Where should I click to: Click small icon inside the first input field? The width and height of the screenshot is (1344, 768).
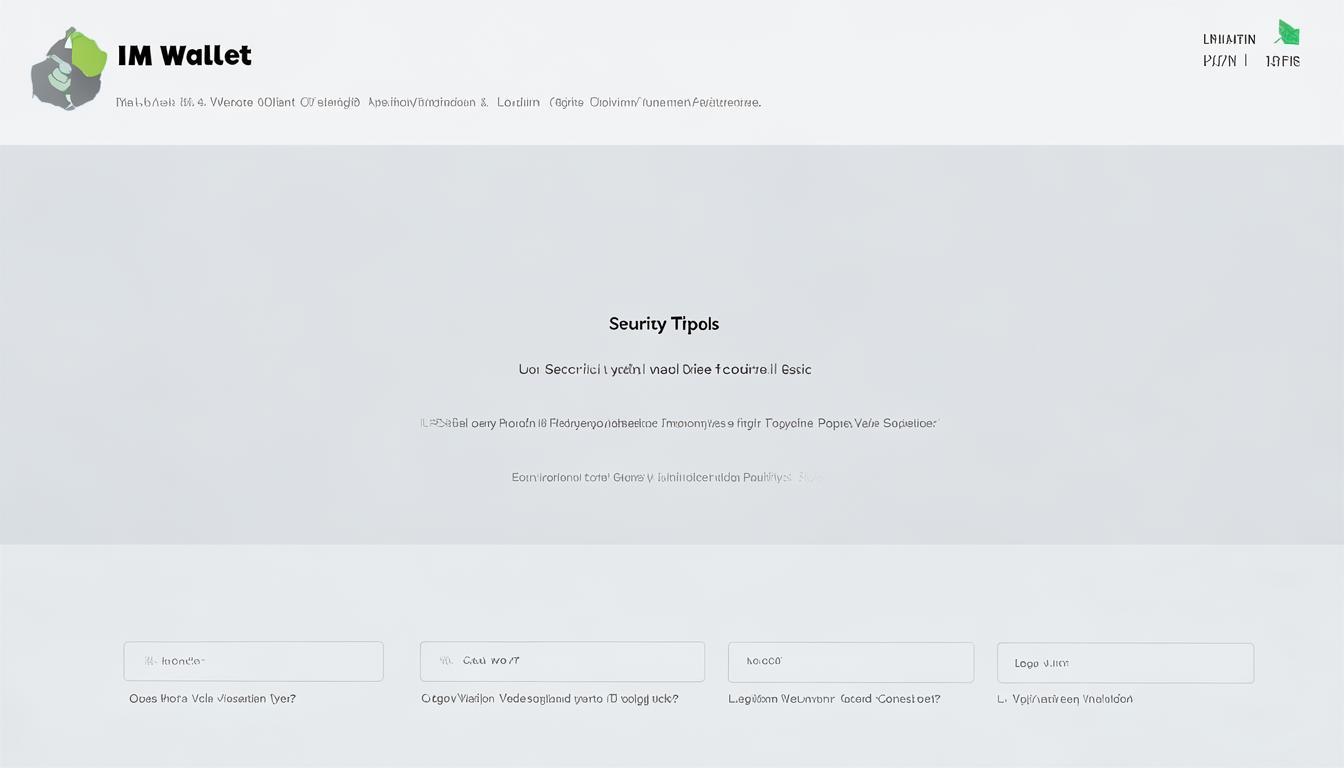coord(150,661)
